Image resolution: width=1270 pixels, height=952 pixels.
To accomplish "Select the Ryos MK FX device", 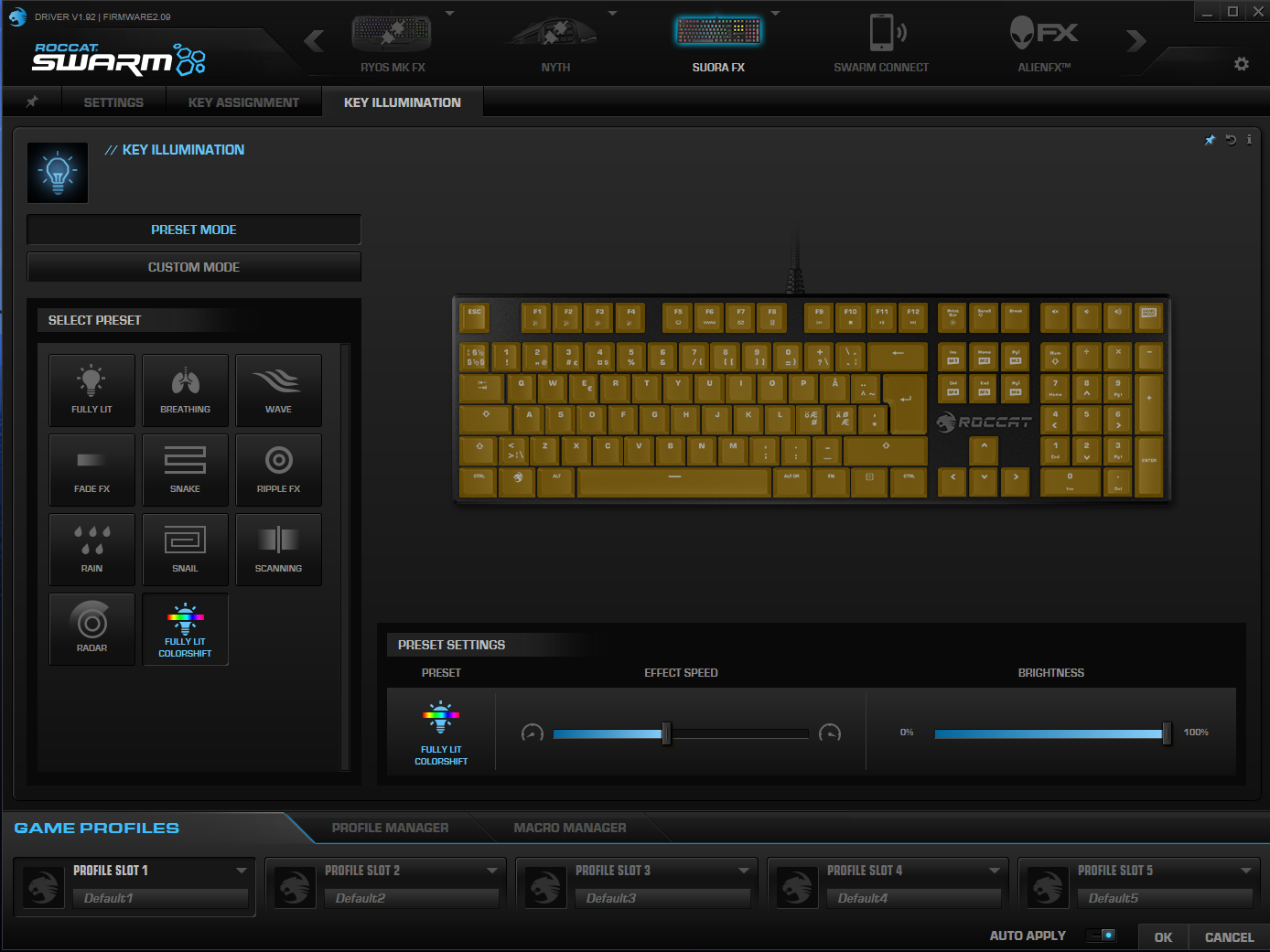I will click(x=393, y=43).
